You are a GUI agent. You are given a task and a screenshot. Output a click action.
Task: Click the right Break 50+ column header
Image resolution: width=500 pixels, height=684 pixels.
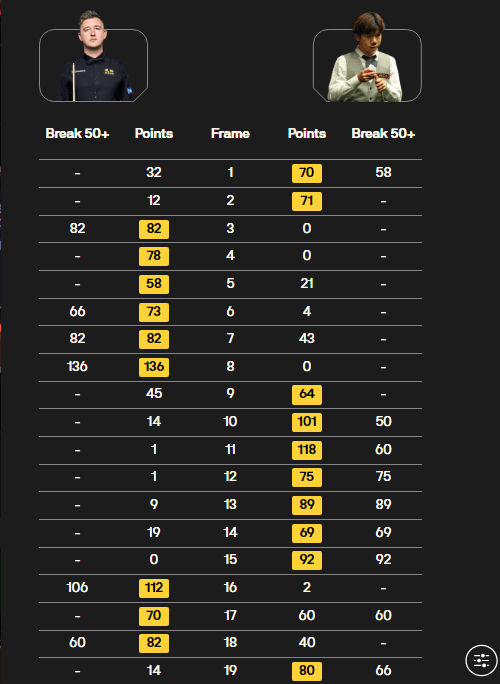tap(383, 133)
